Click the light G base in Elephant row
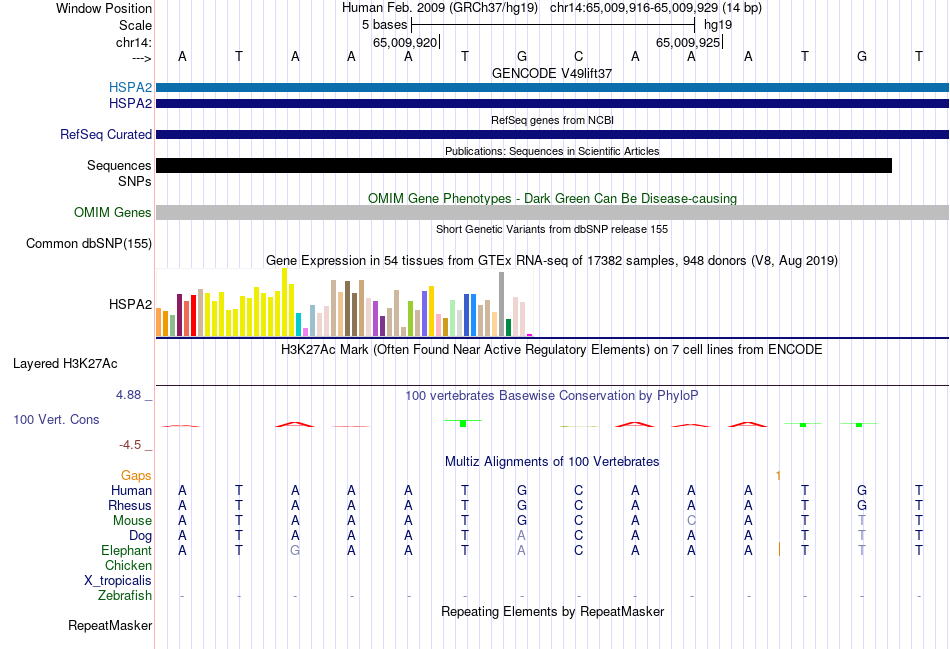 pyautogui.click(x=295, y=550)
